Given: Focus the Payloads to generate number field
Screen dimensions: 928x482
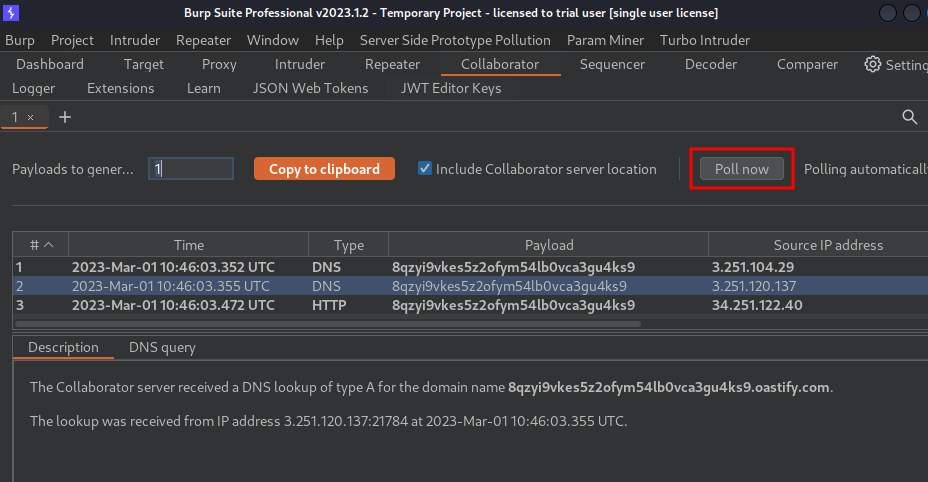Looking at the screenshot, I should point(191,169).
